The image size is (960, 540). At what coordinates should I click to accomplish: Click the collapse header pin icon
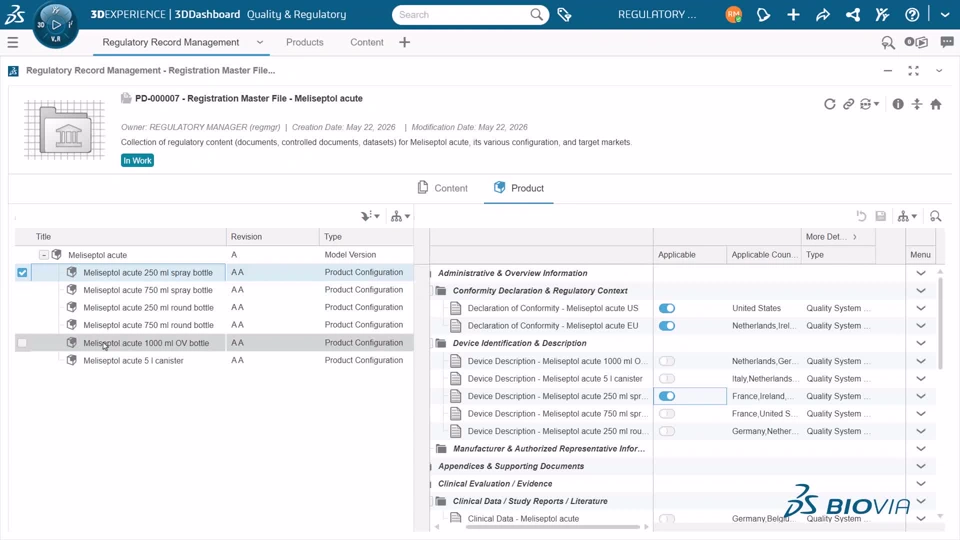(x=917, y=104)
